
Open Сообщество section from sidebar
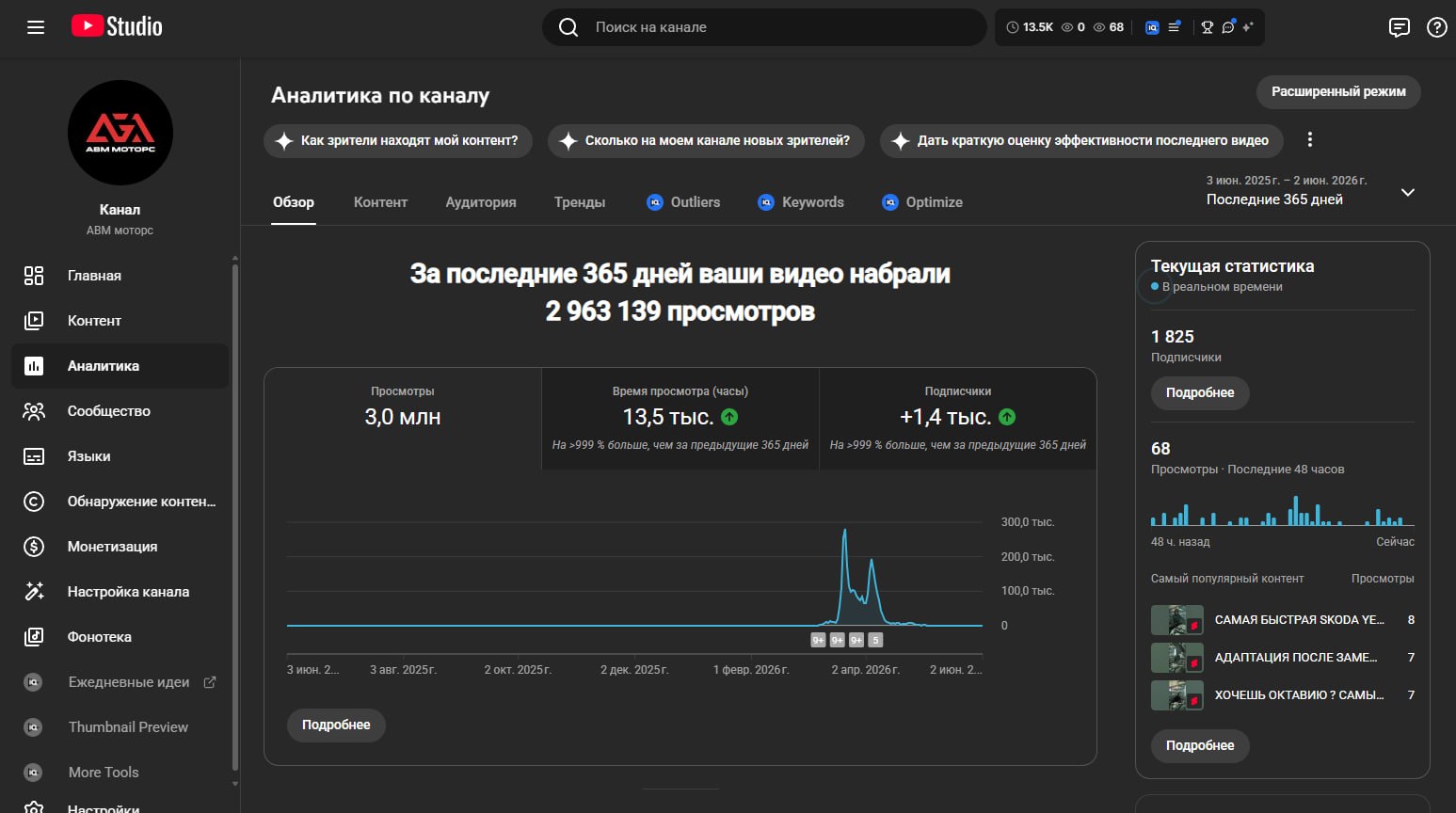(120, 411)
